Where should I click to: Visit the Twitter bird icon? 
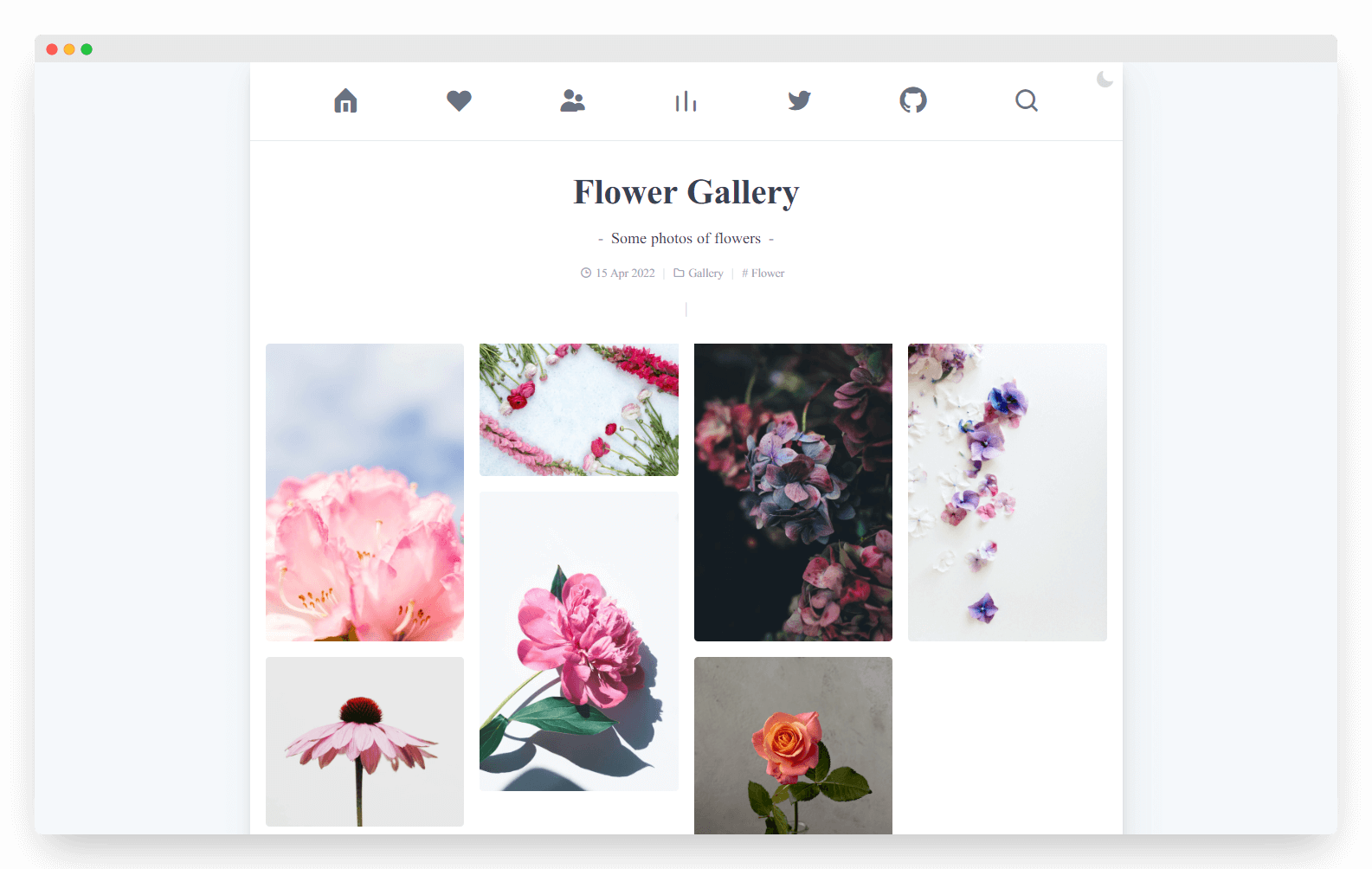click(x=799, y=100)
